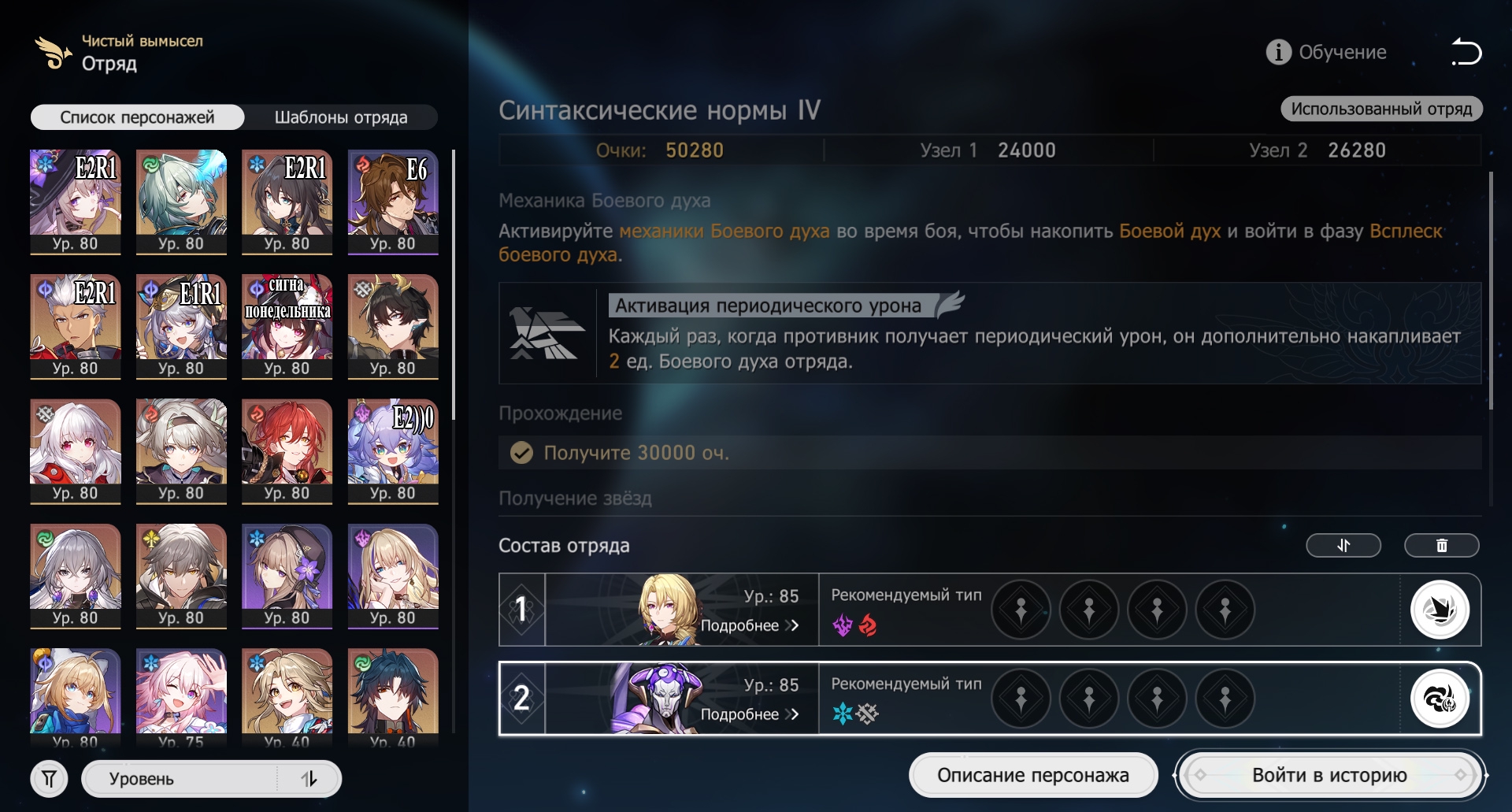The image size is (1512, 812).
Task: Toggle the sort order arrow beside Уровень
Action: click(309, 779)
